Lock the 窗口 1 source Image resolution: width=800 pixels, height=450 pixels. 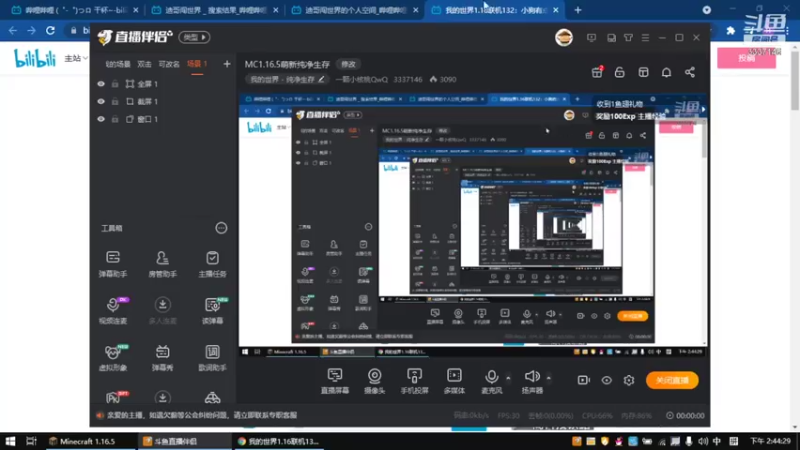tap(115, 119)
